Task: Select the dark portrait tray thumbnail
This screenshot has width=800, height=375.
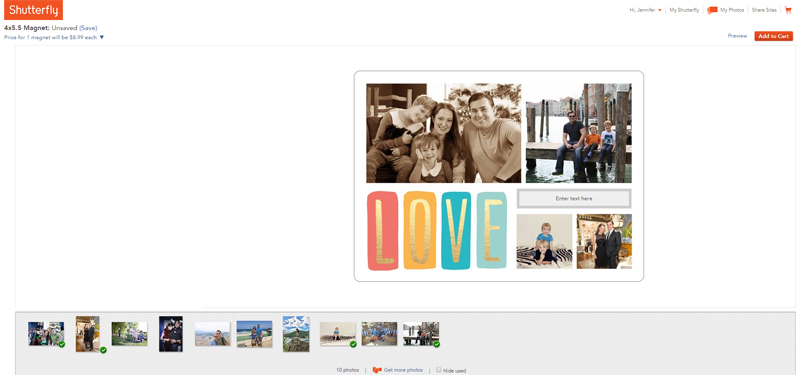Action: [170, 334]
